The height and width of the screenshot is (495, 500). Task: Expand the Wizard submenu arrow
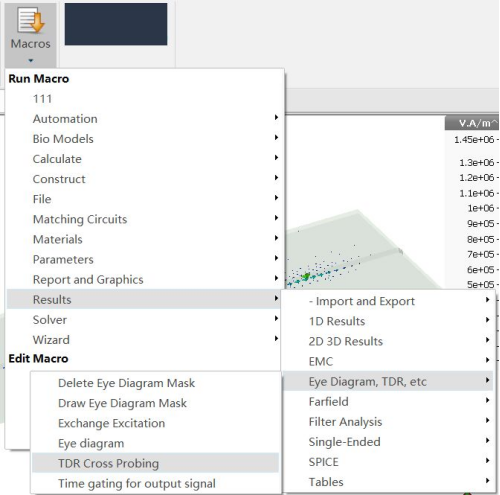tap(276, 339)
